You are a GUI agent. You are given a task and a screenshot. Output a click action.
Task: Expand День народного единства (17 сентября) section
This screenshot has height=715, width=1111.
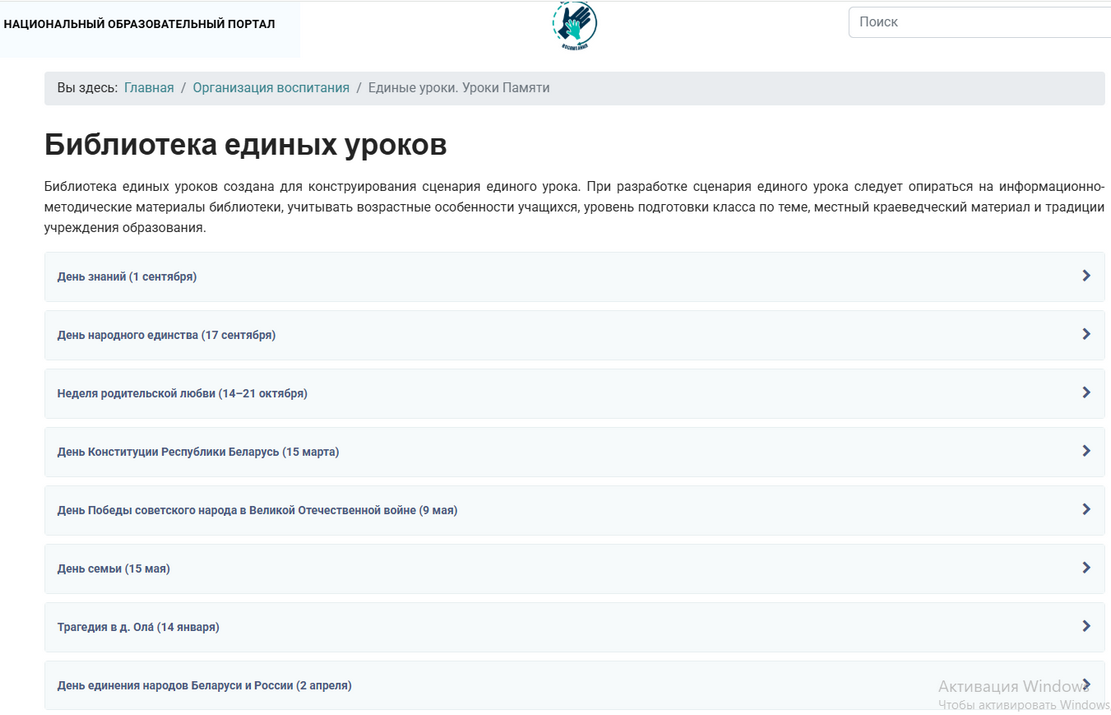pos(166,335)
